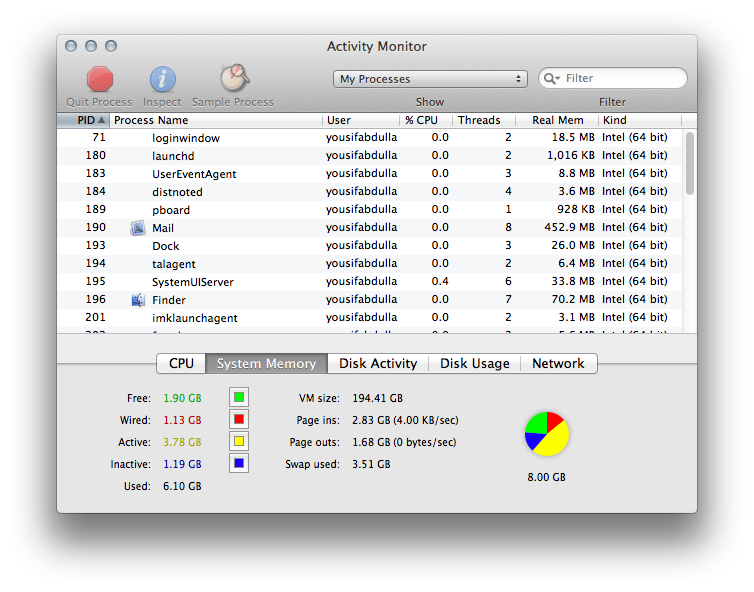The height and width of the screenshot is (592, 754).
Task: Select the launchd process row
Action: pyautogui.click(x=369, y=156)
